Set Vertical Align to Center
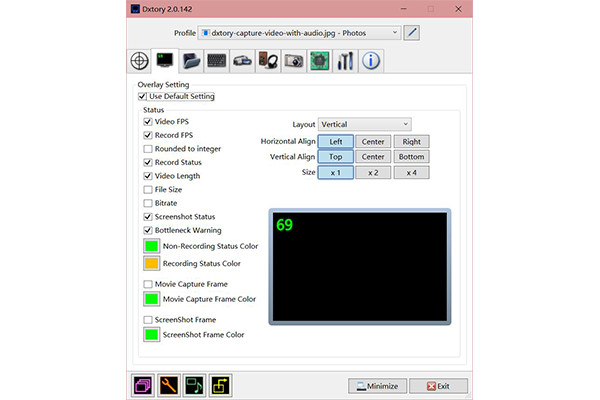Screen dimensions: 600x400 click(x=373, y=157)
